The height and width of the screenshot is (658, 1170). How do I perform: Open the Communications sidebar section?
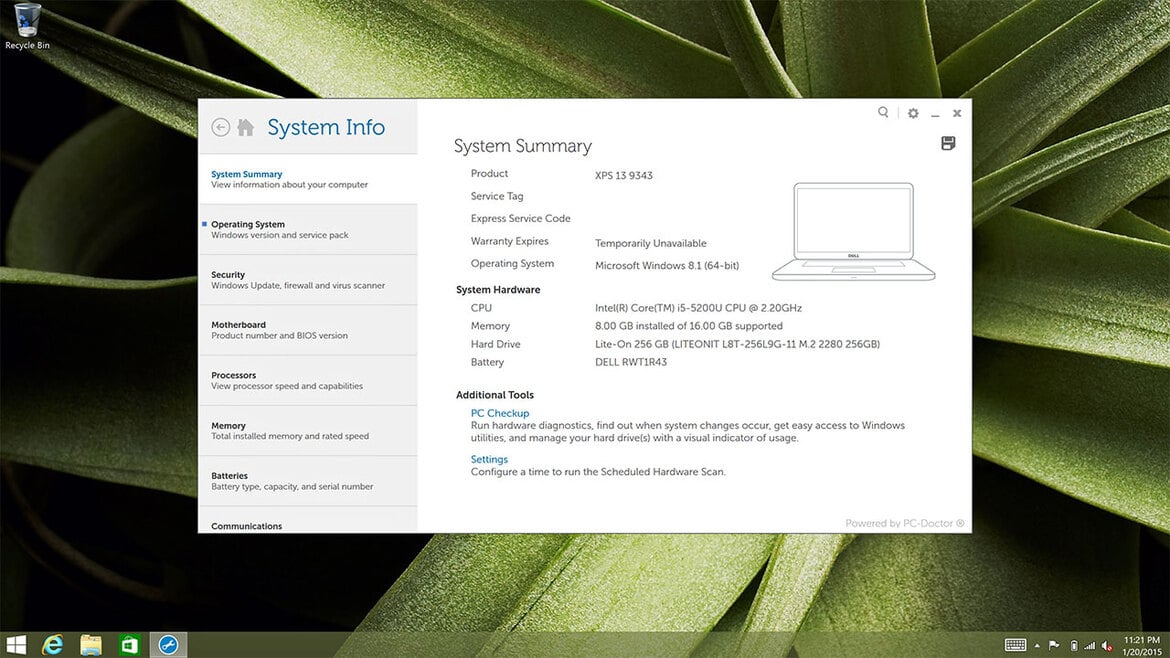pyautogui.click(x=307, y=521)
